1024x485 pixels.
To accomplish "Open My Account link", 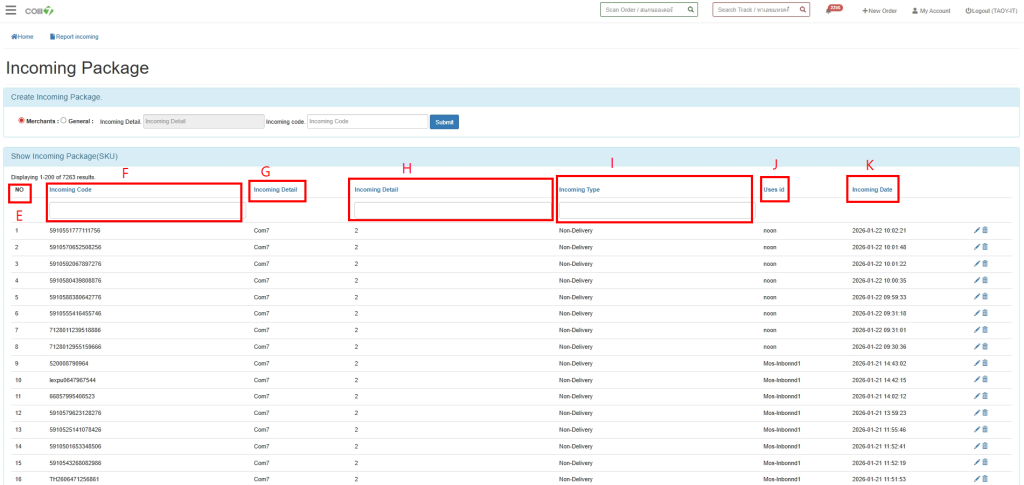I will pyautogui.click(x=932, y=10).
